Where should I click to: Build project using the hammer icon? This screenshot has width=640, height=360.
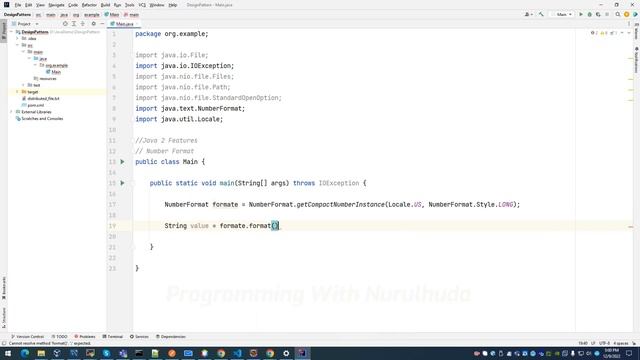(x=541, y=14)
